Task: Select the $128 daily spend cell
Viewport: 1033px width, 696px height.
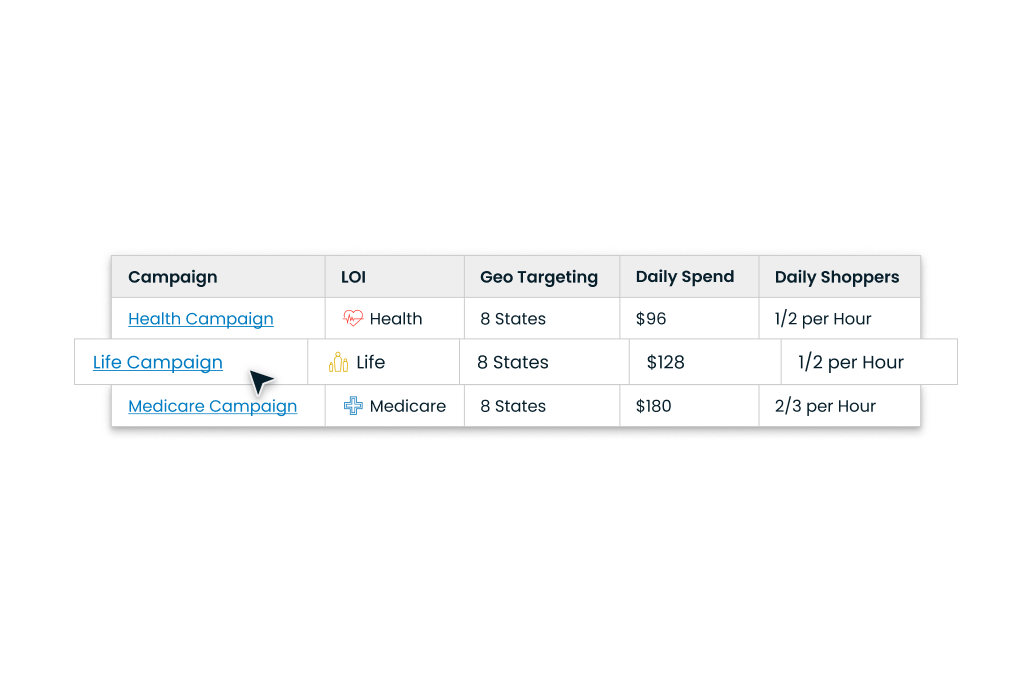Action: tap(666, 362)
